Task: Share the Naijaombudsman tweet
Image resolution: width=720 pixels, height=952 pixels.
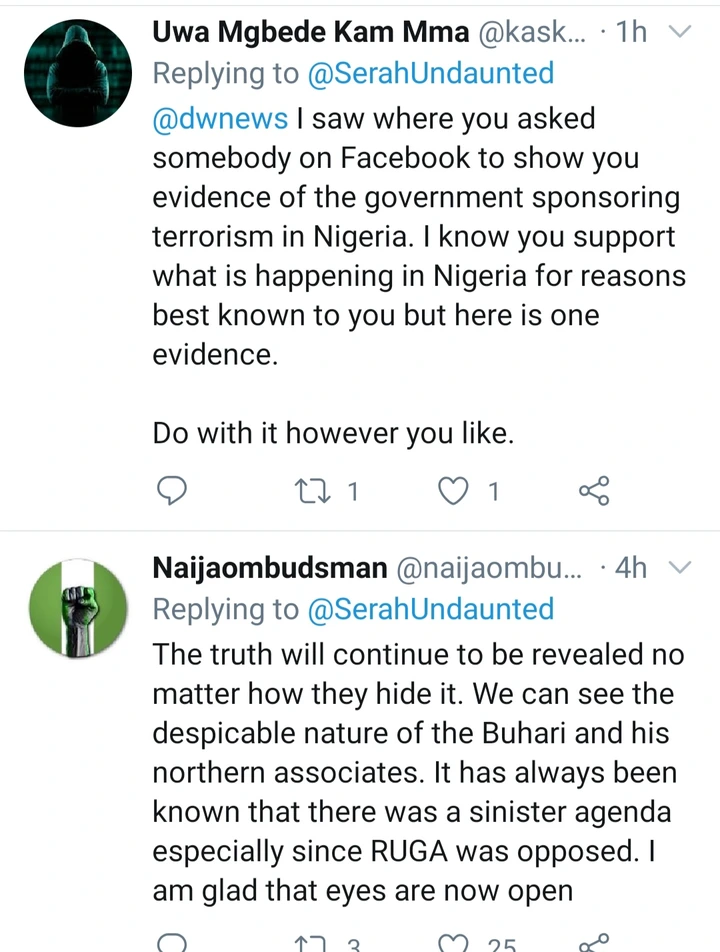Action: tap(594, 943)
